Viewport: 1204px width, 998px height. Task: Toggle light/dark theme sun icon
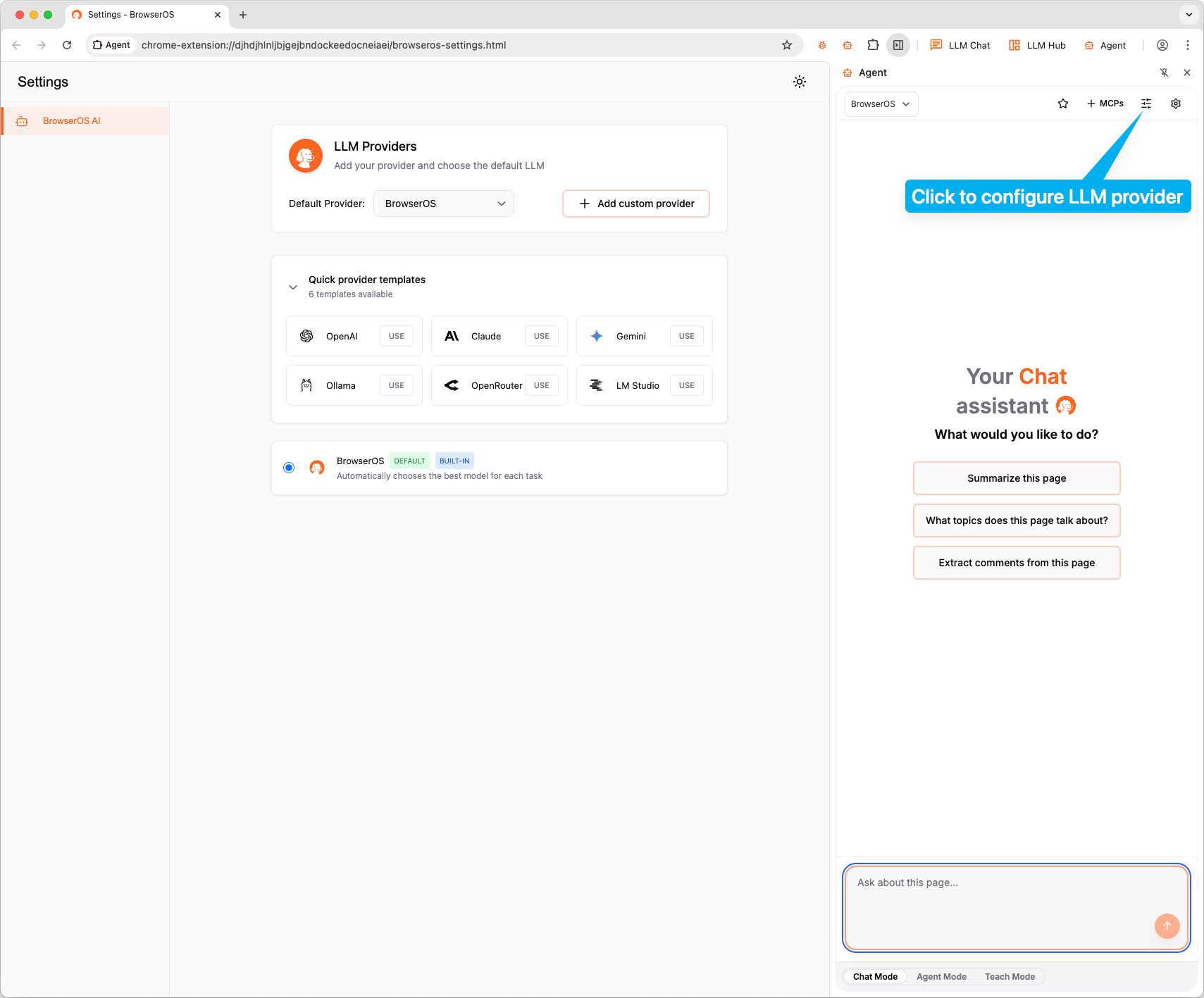pos(800,82)
